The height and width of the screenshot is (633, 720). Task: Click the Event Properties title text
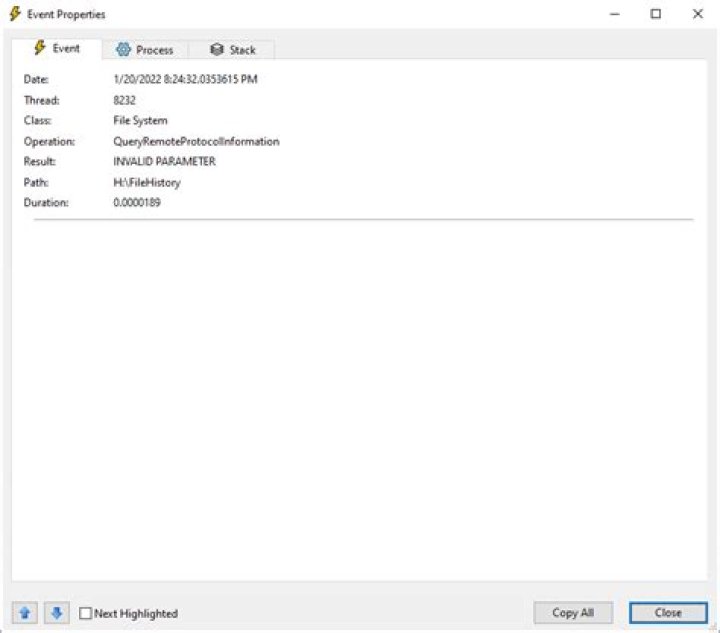[66, 15]
